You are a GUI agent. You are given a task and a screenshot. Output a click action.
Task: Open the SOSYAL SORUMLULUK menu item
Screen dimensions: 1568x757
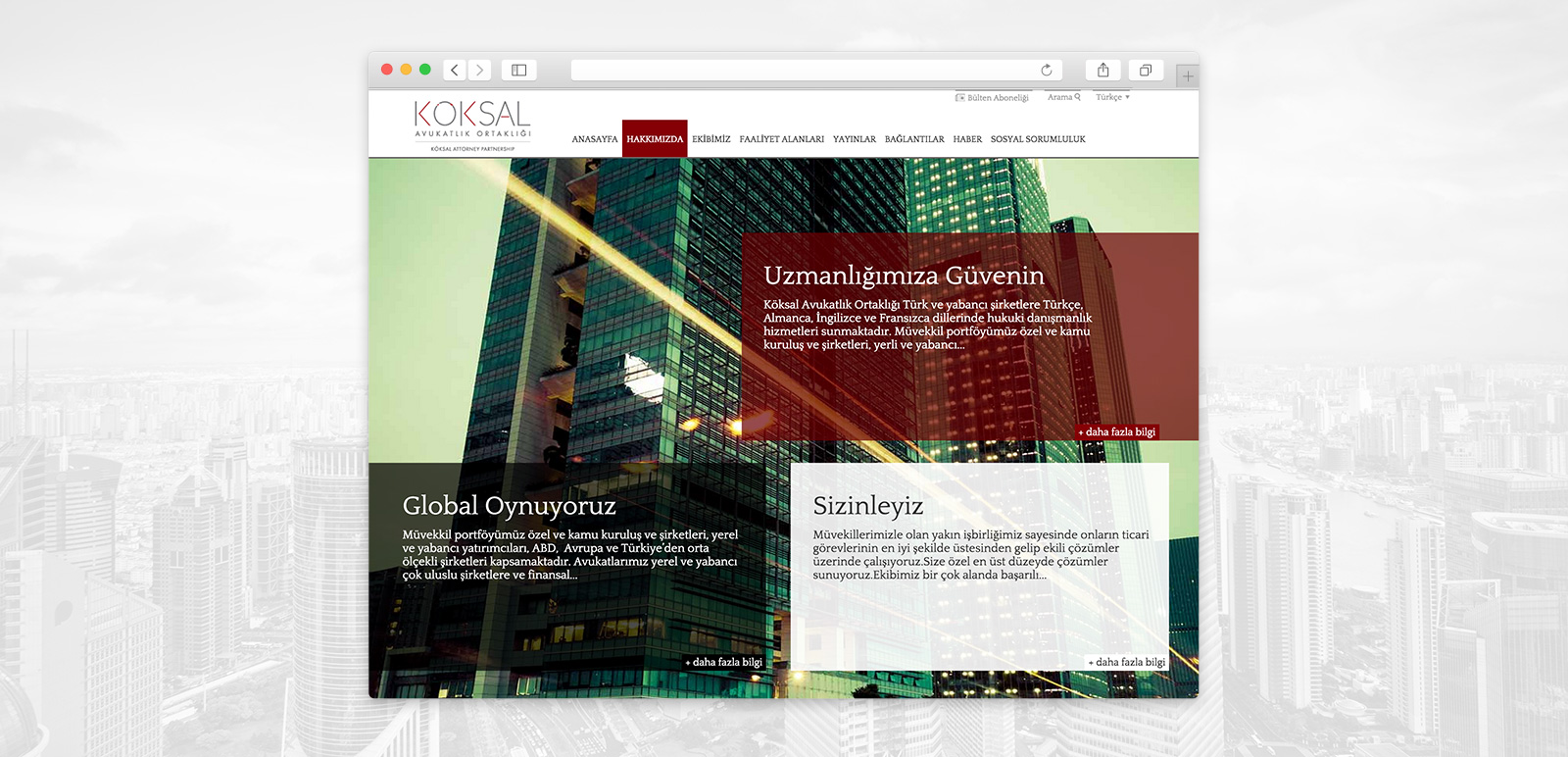point(1038,139)
